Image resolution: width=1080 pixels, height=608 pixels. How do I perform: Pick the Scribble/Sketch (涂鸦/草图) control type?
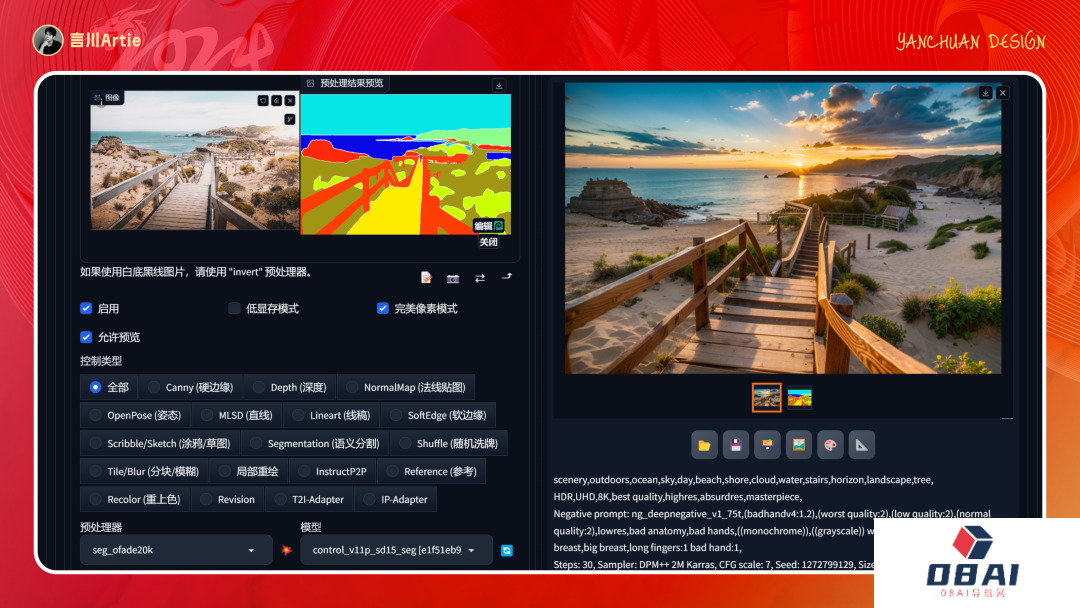click(x=160, y=443)
